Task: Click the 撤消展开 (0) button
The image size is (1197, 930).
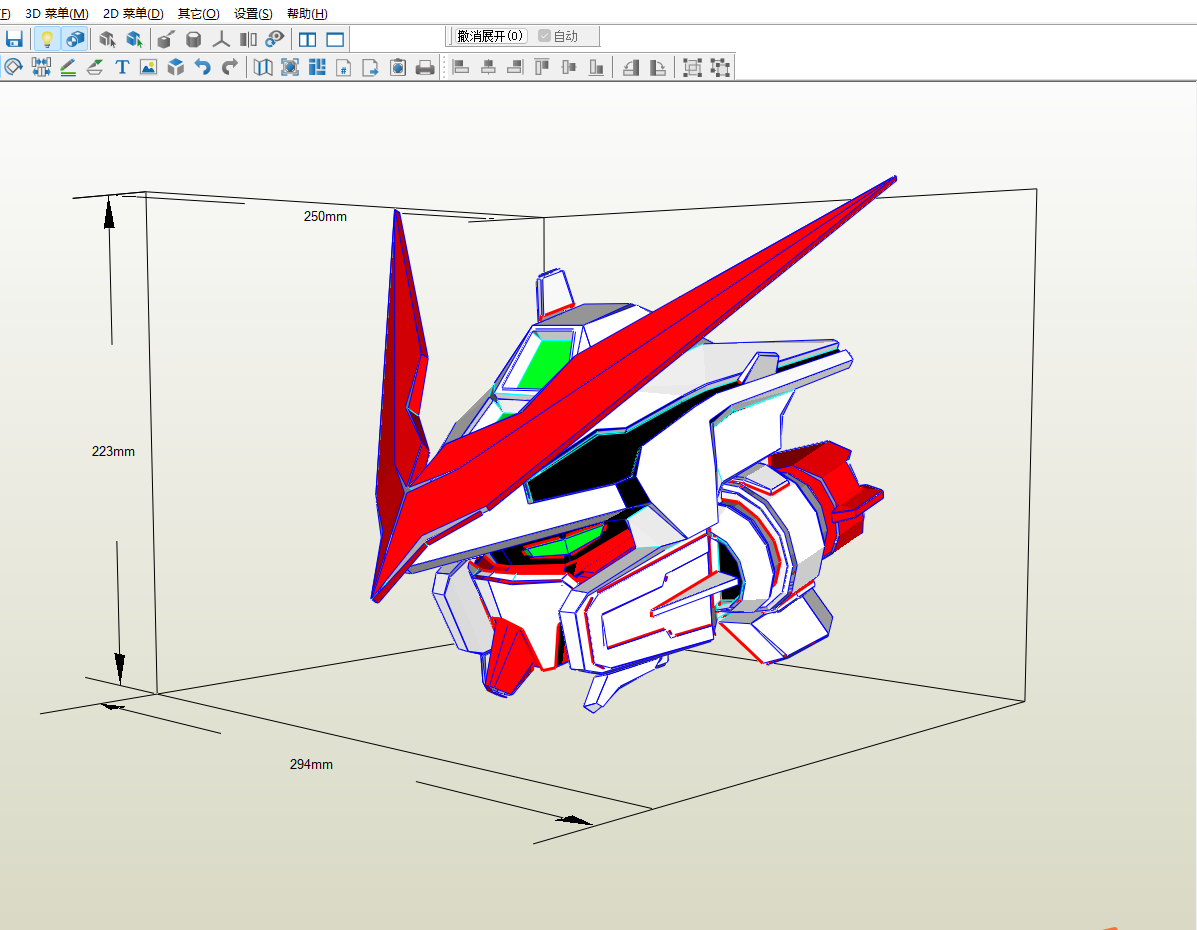Action: click(x=490, y=36)
